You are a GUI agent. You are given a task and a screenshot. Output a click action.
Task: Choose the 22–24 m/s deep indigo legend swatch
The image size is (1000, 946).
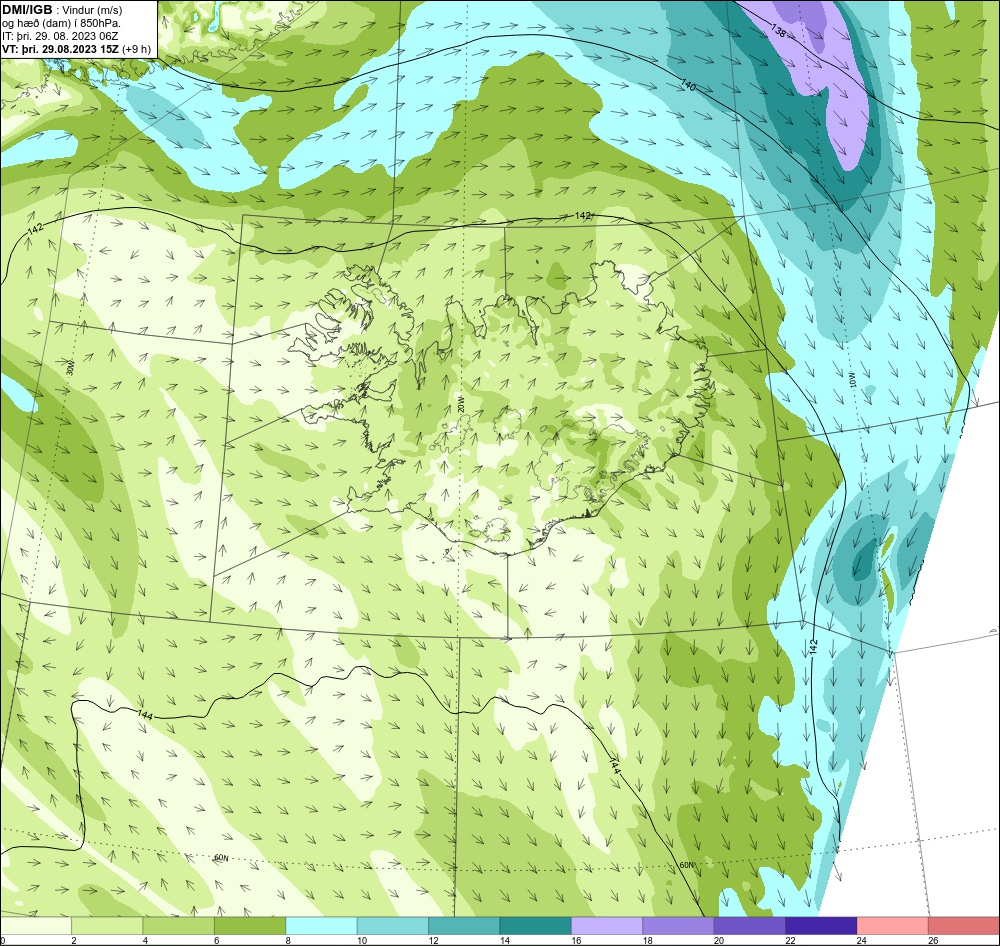(821, 925)
